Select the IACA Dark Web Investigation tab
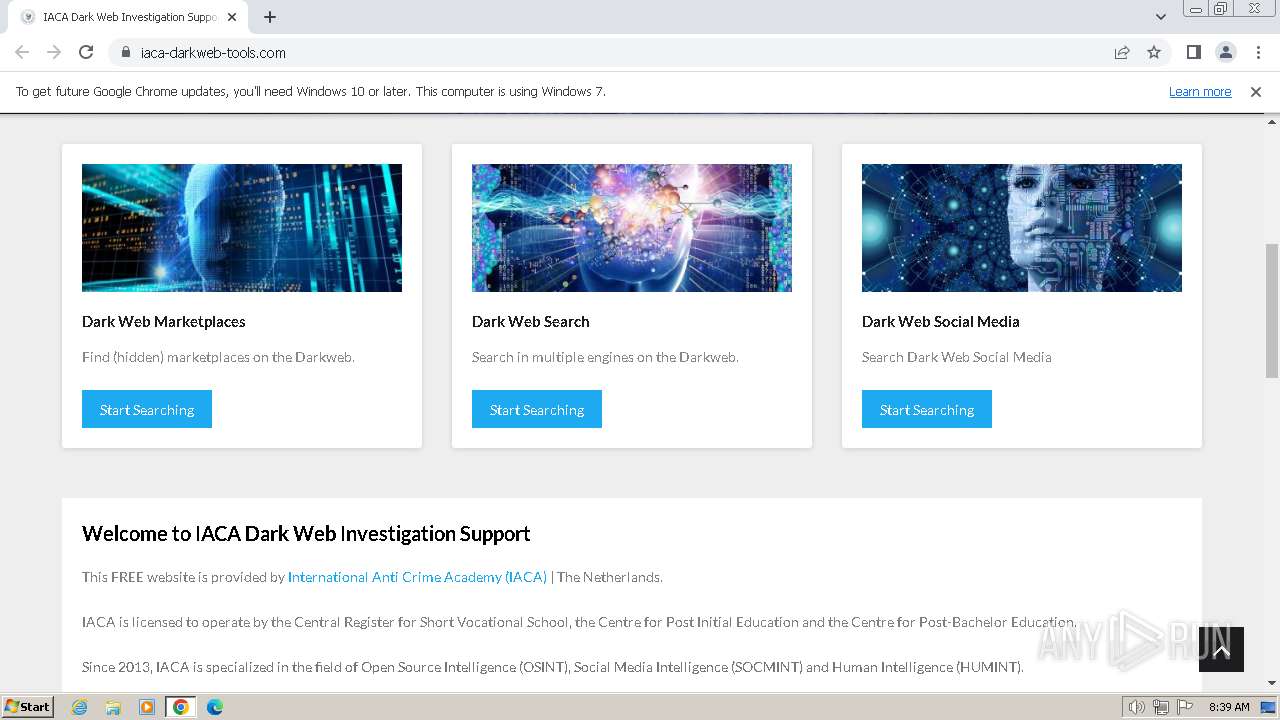The height and width of the screenshot is (720, 1280). coord(128,17)
